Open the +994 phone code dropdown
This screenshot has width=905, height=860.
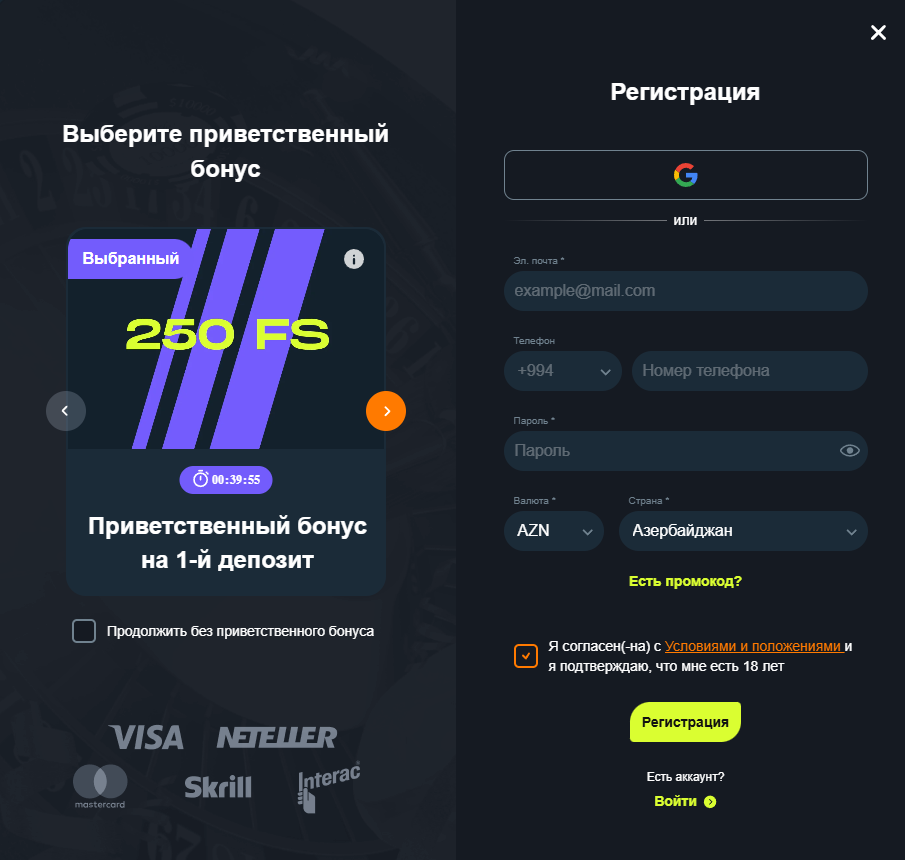pyautogui.click(x=563, y=371)
